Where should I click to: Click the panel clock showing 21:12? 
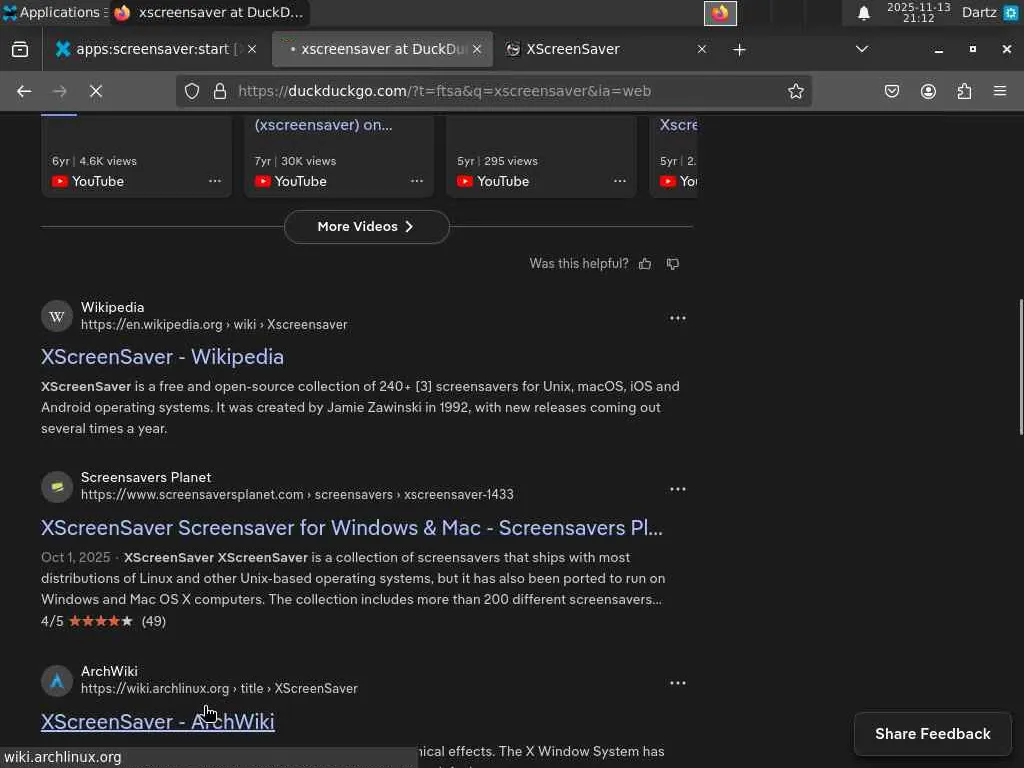918,12
